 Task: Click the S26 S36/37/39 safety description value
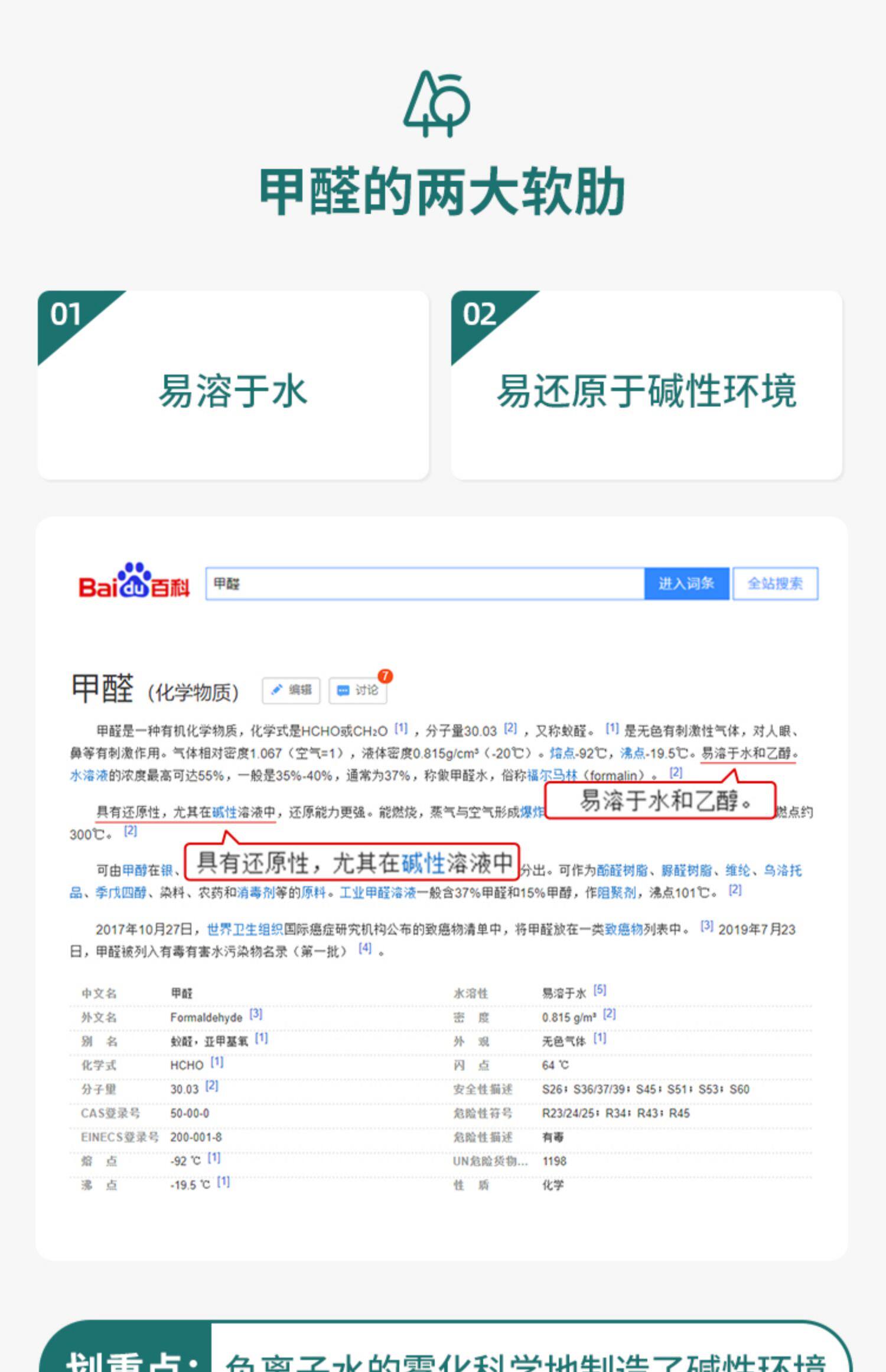click(646, 1090)
